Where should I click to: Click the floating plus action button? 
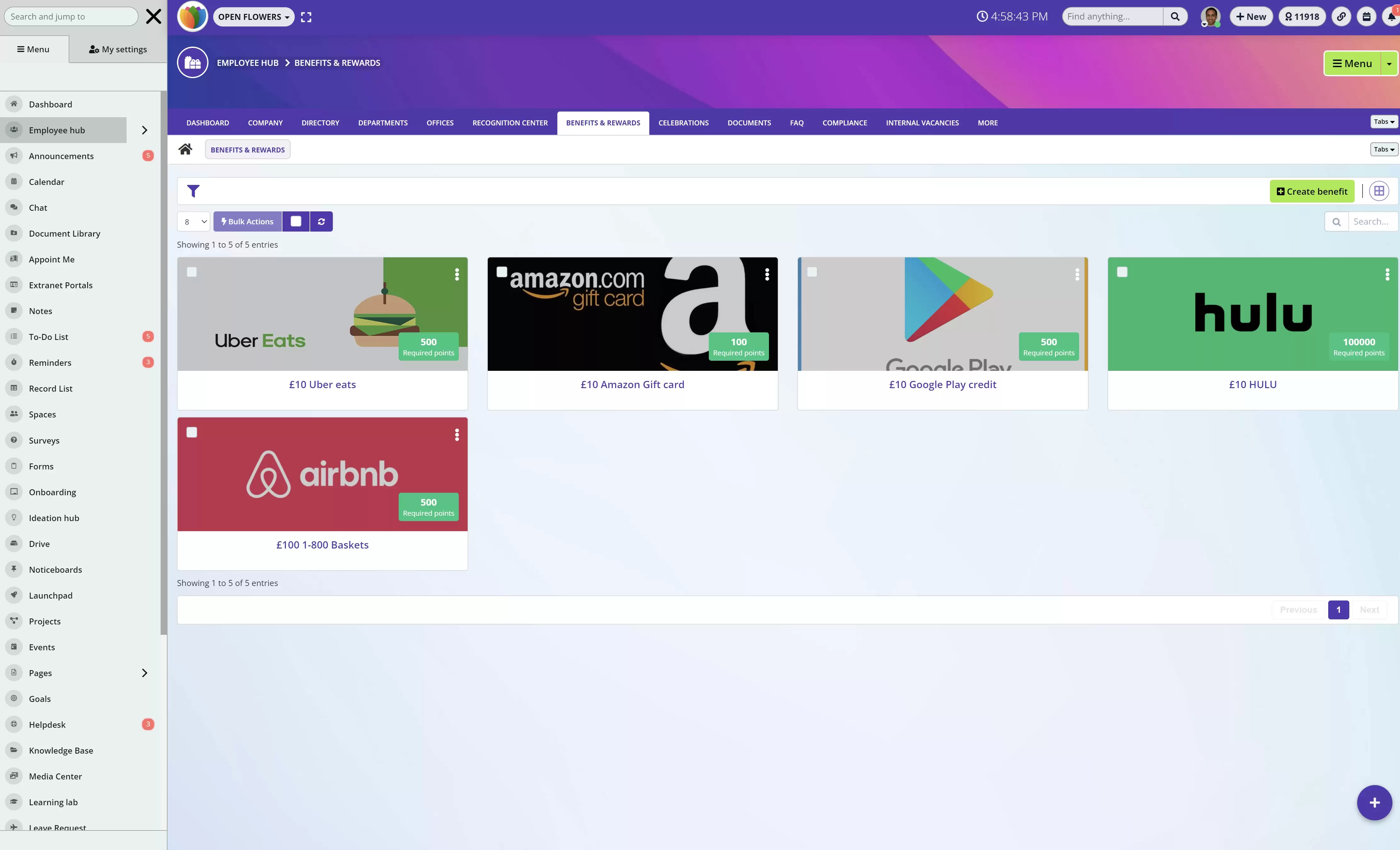click(x=1374, y=802)
